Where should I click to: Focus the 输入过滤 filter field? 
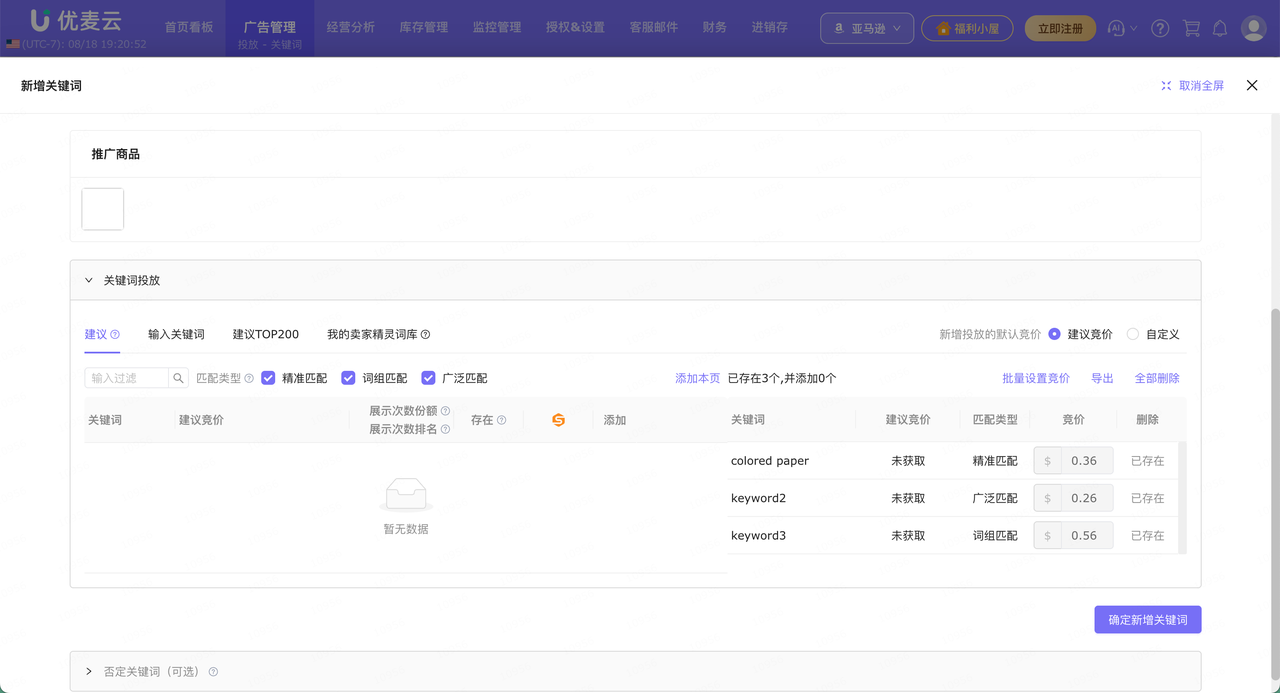click(126, 378)
